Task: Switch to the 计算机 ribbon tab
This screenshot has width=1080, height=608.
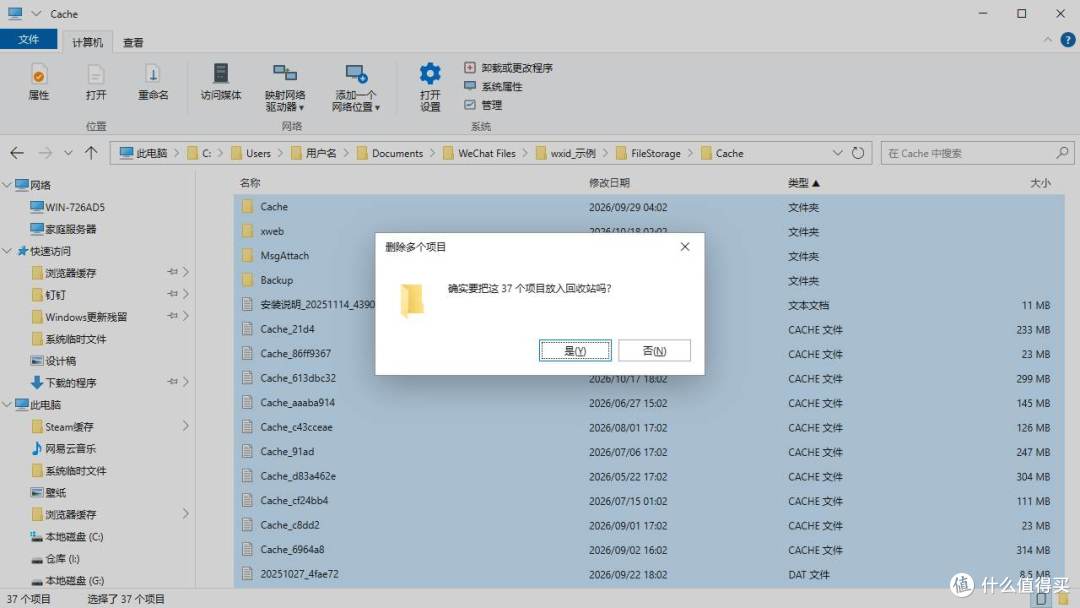Action: pyautogui.click(x=87, y=42)
